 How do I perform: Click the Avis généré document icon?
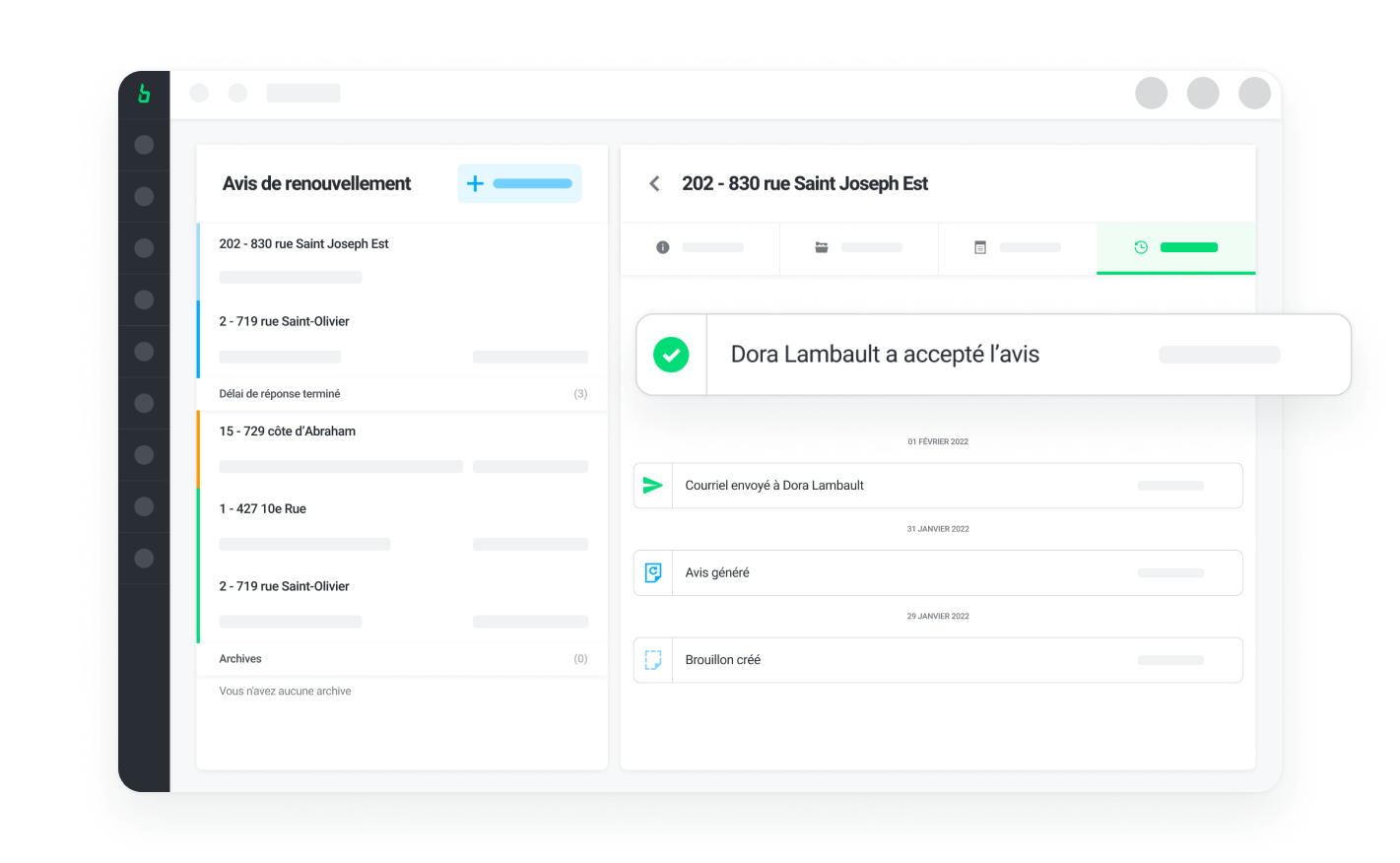click(652, 572)
